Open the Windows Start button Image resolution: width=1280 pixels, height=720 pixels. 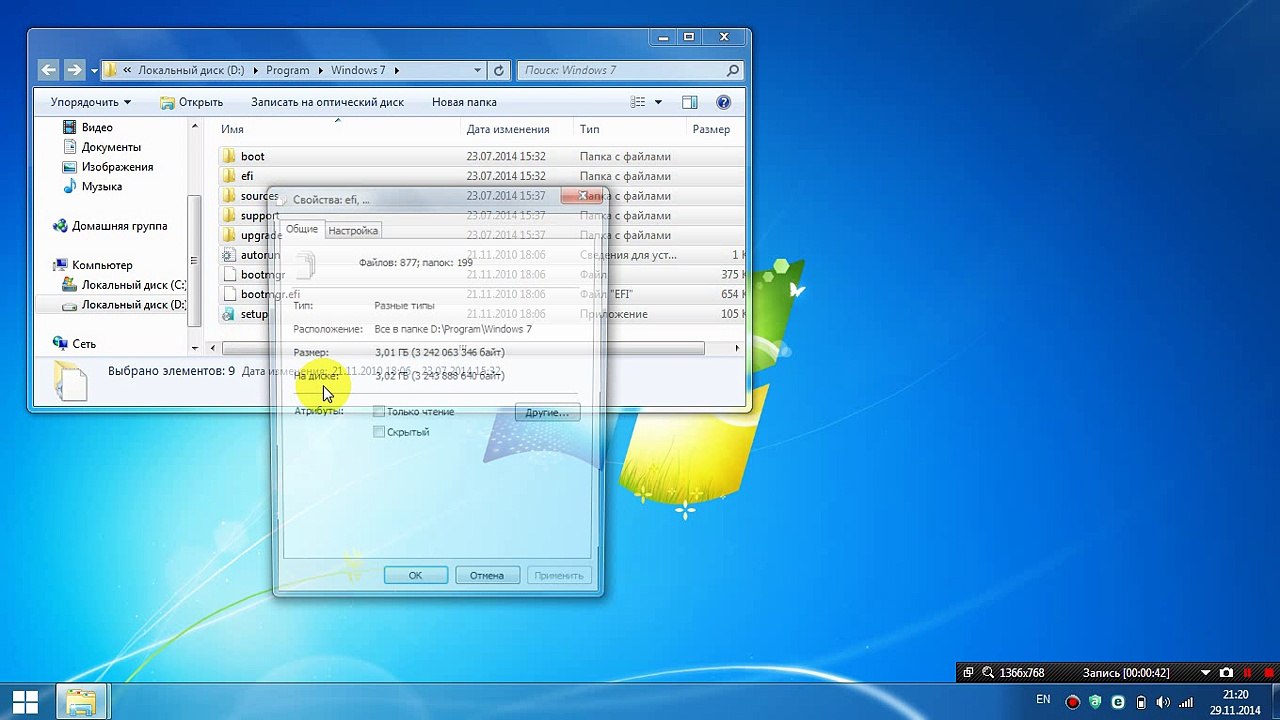[26, 702]
